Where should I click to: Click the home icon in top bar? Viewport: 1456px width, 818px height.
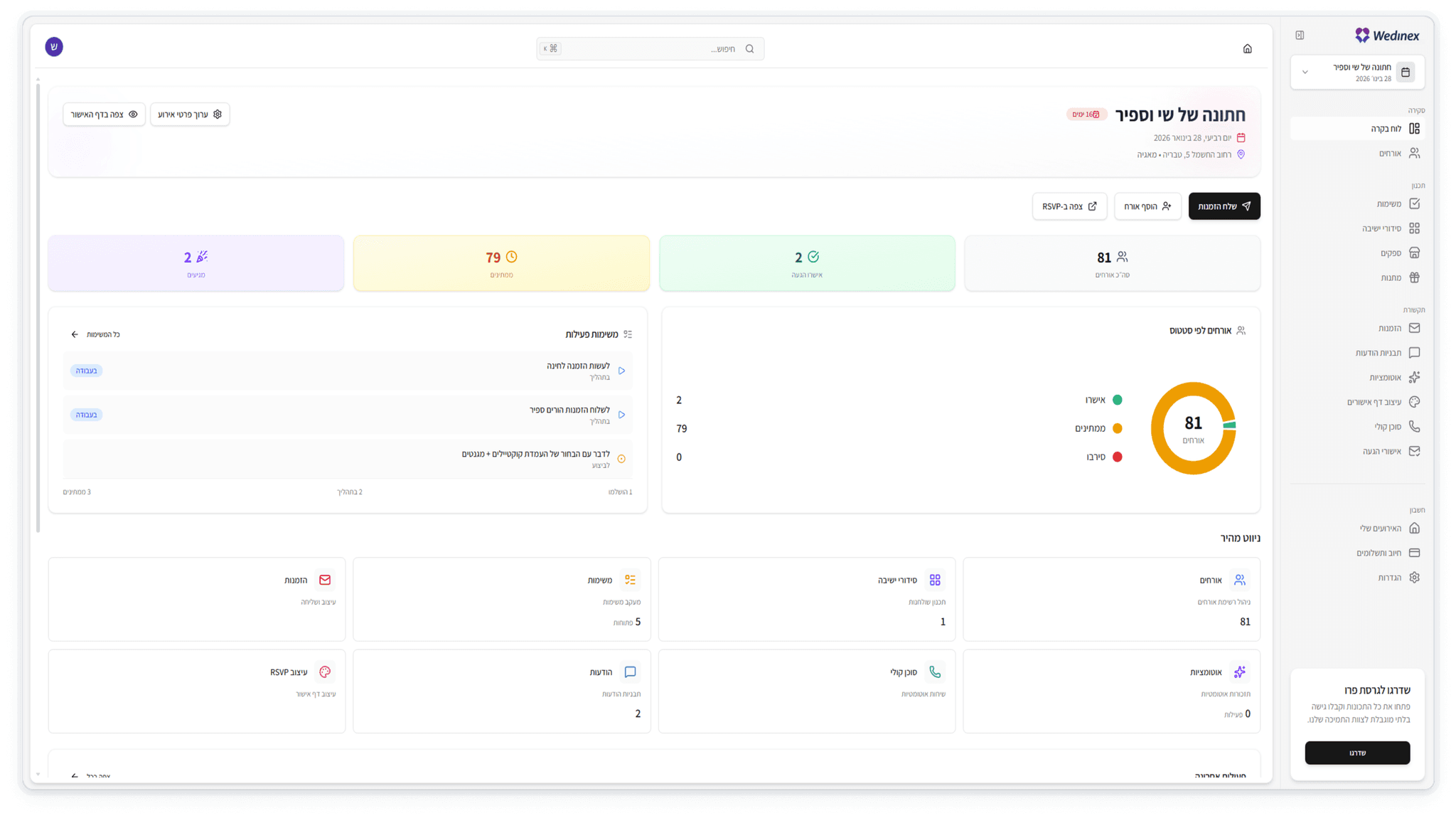(x=1247, y=49)
